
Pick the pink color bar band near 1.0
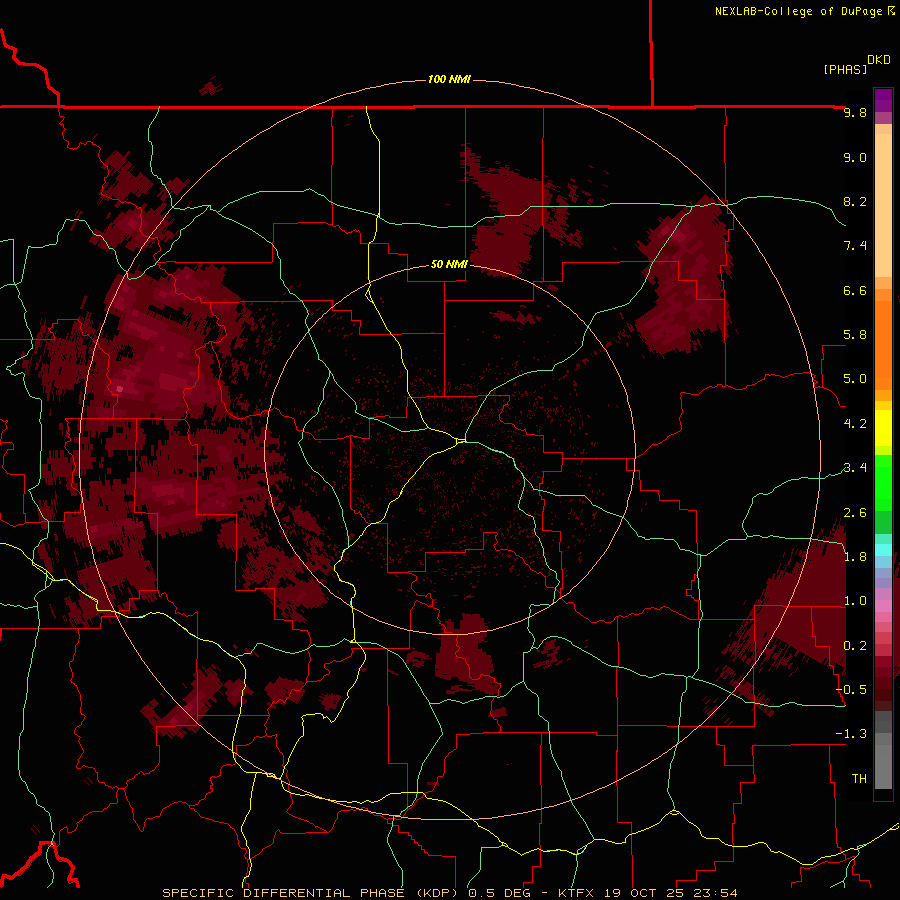click(x=883, y=606)
